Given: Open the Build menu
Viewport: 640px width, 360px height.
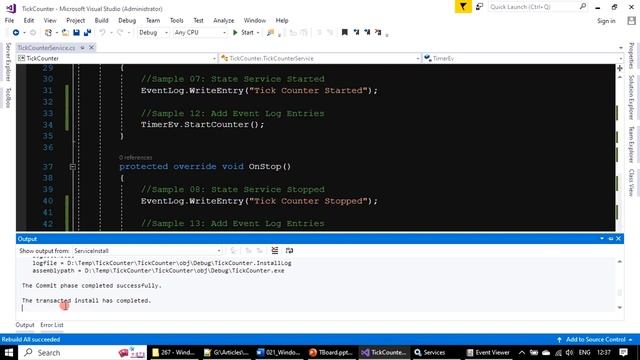Looking at the screenshot, I should click(101, 20).
